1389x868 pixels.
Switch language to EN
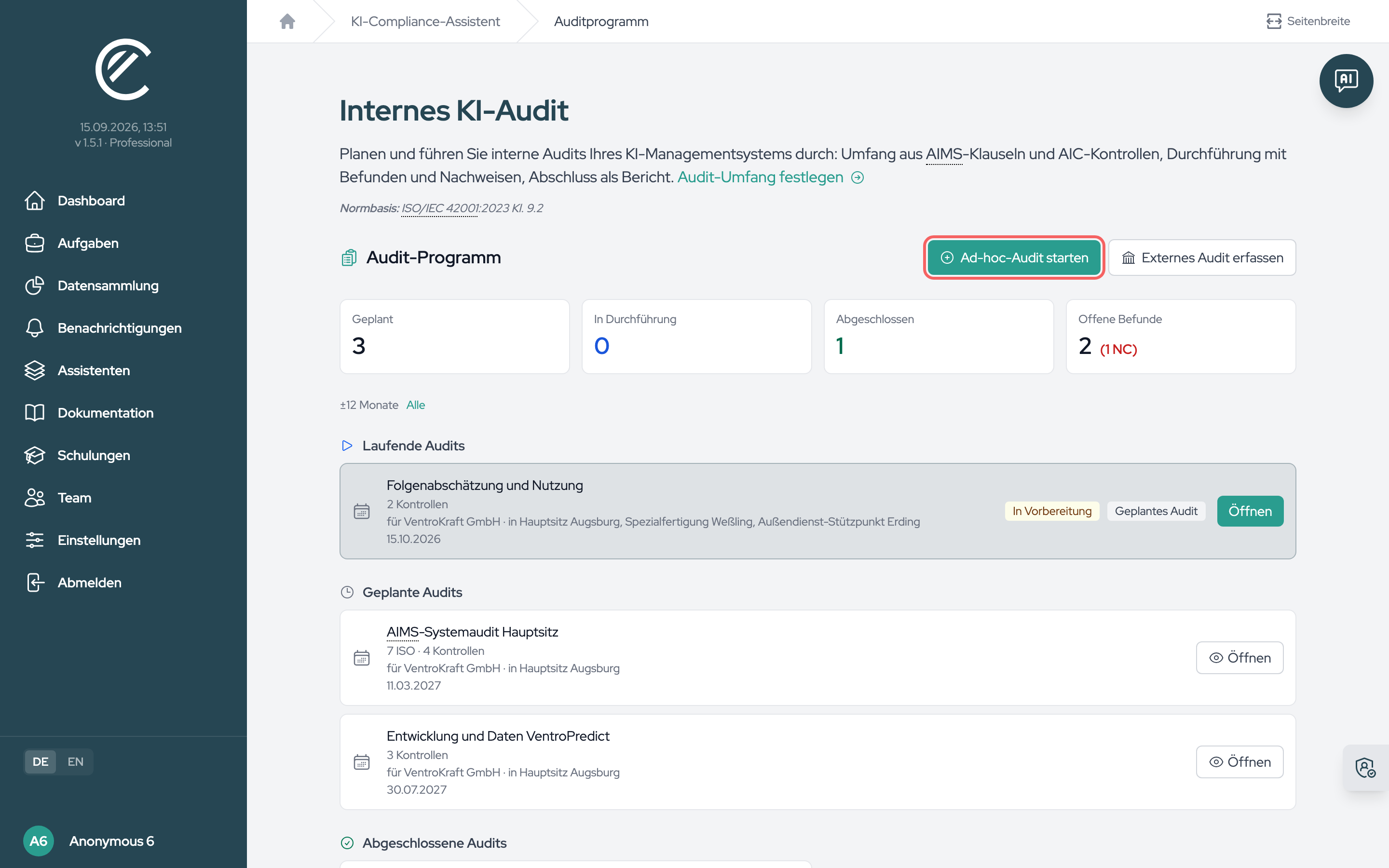(75, 762)
